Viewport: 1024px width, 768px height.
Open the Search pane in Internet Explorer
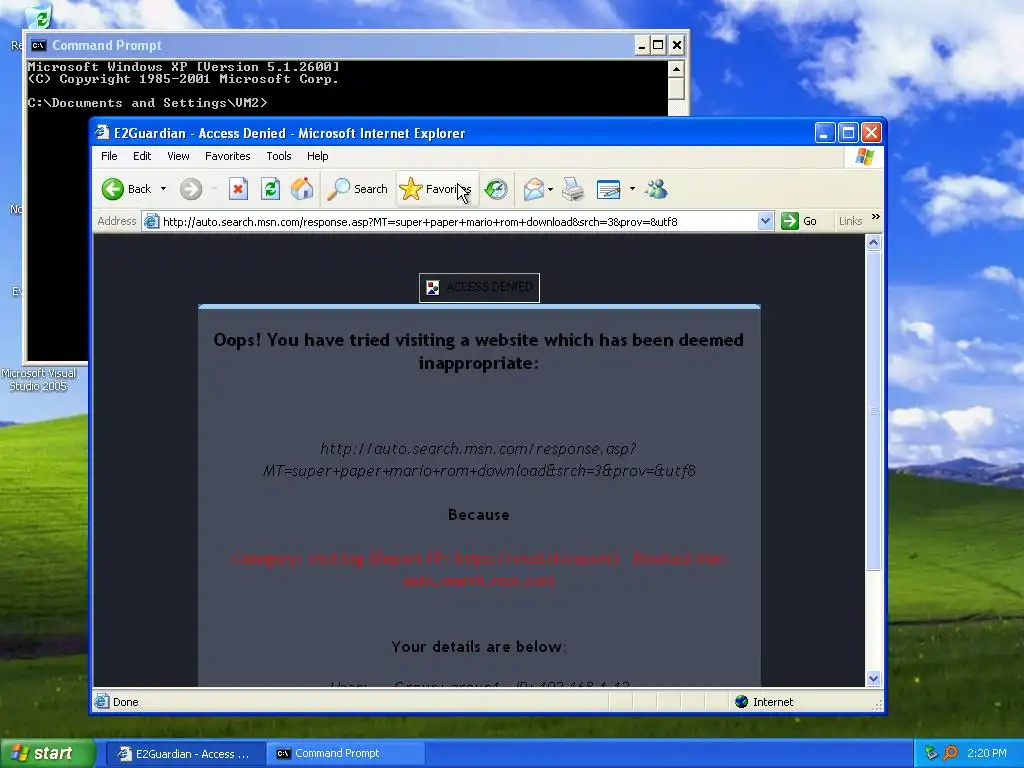pos(357,189)
